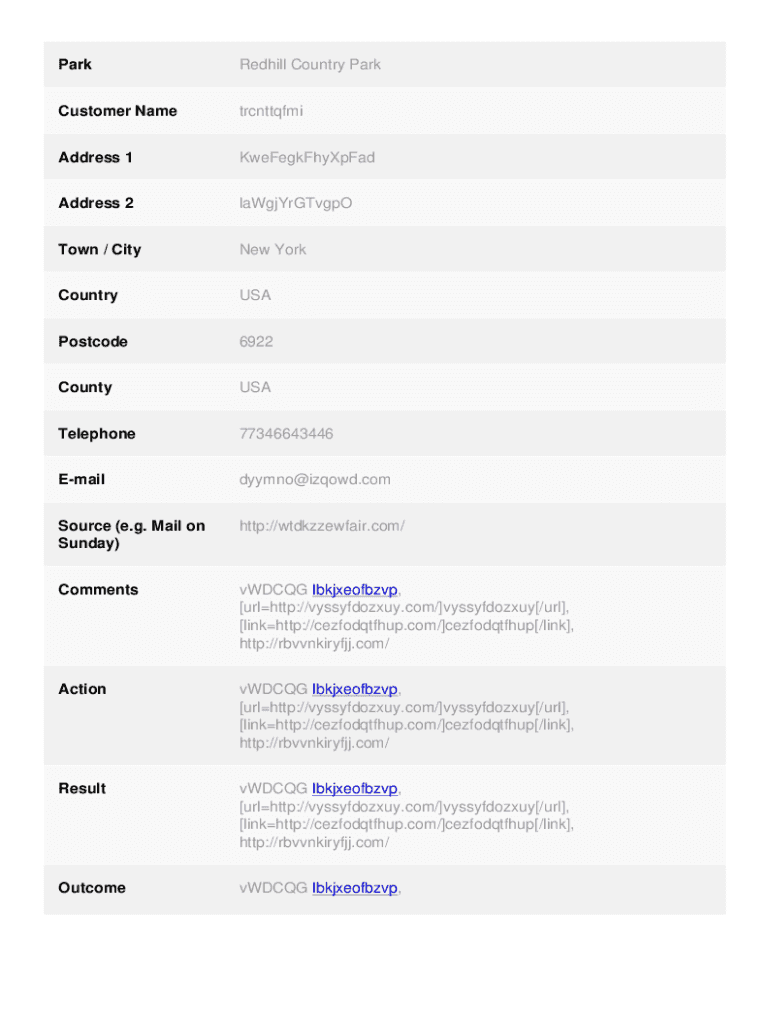The height and width of the screenshot is (1024, 770).
Task: Click the USA value in Country row
Action: click(x=255, y=295)
